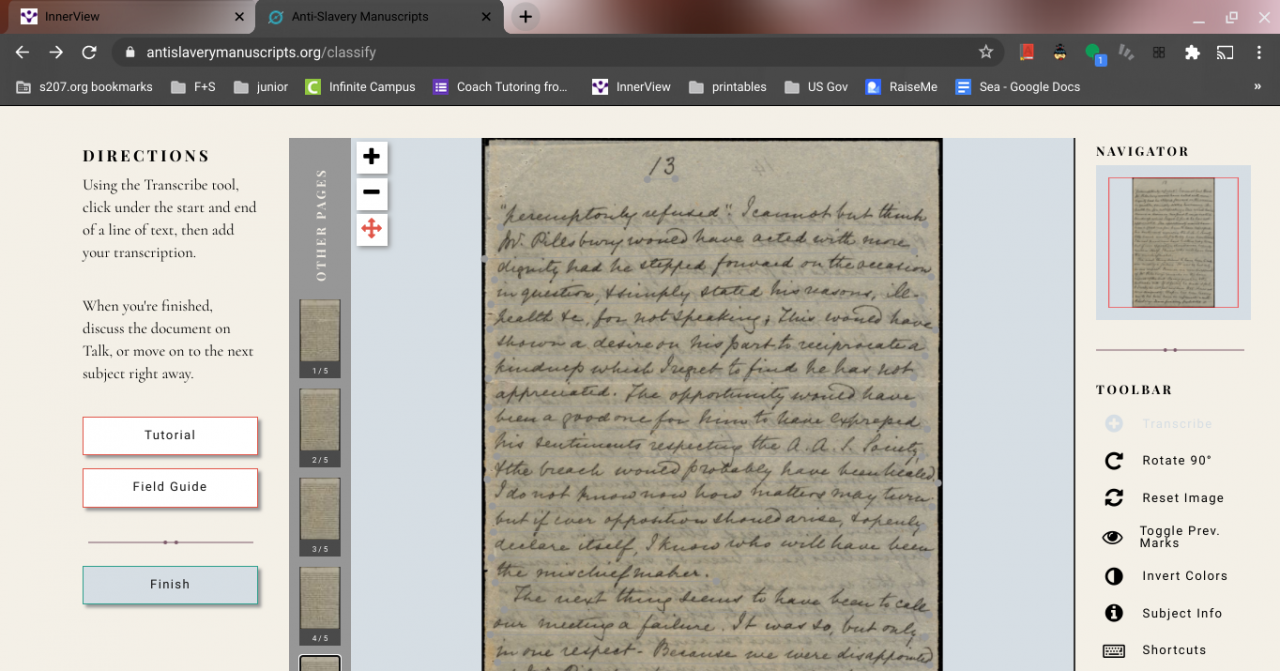Viewport: 1280px width, 671px height.
Task: Click the Directions heading
Action: 146,156
